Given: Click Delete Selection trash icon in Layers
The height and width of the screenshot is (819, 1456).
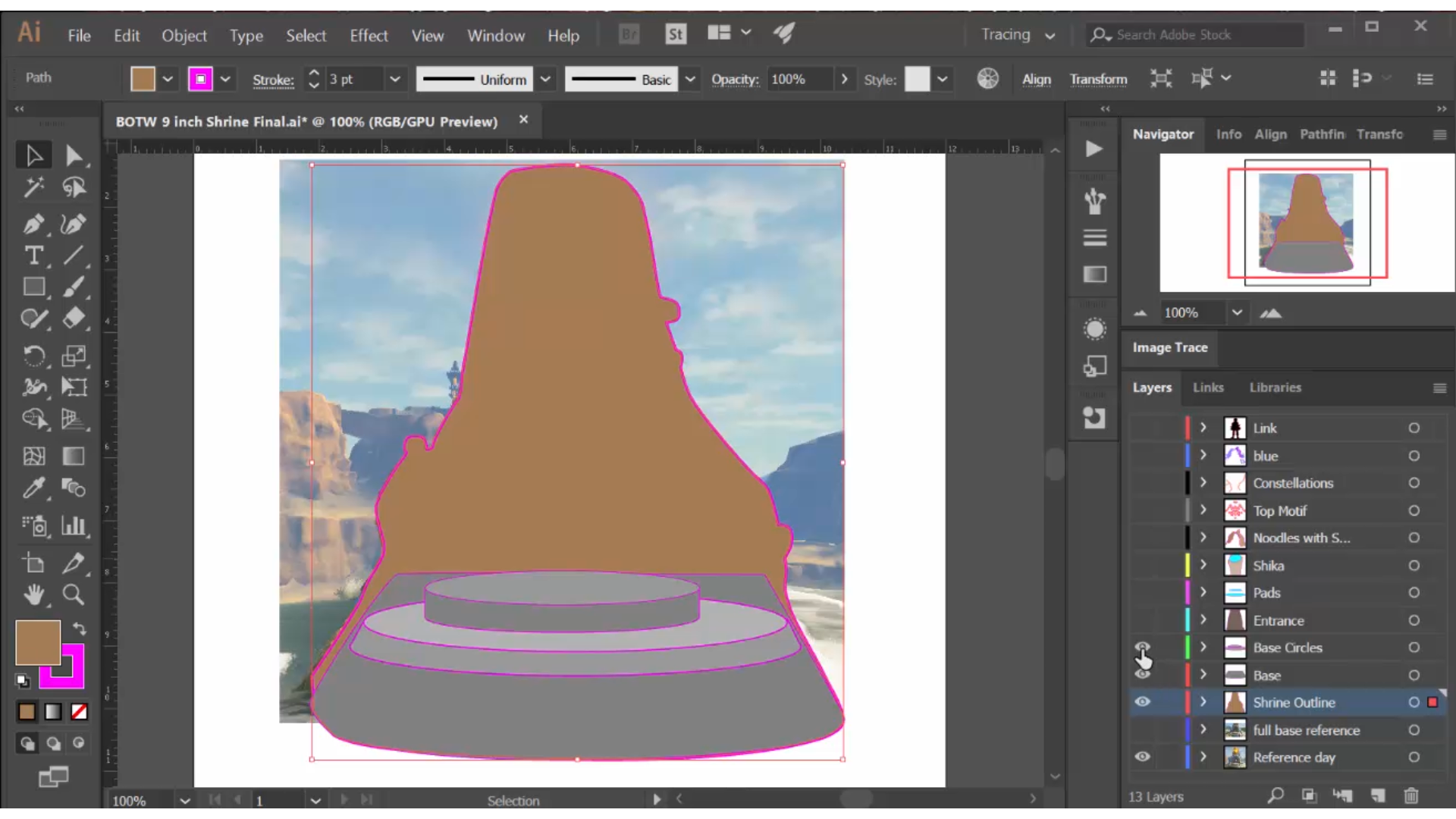Looking at the screenshot, I should click(x=1410, y=795).
